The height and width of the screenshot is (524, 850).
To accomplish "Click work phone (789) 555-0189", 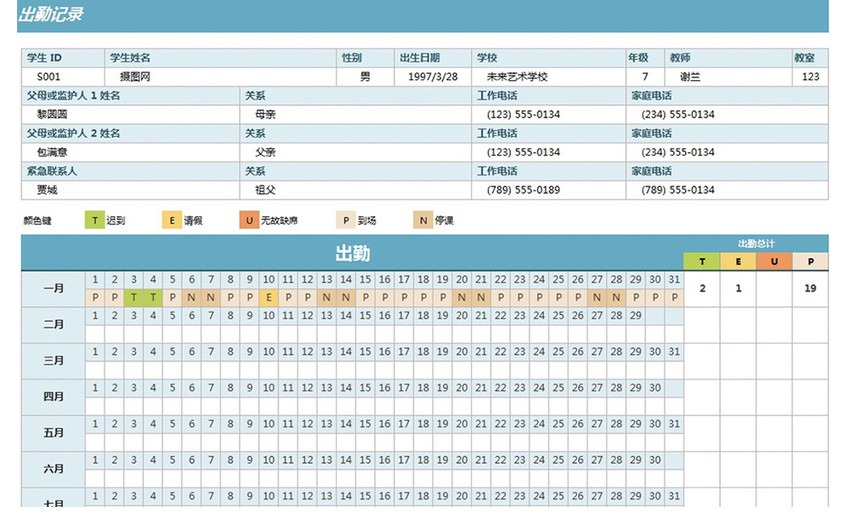I will pos(549,190).
